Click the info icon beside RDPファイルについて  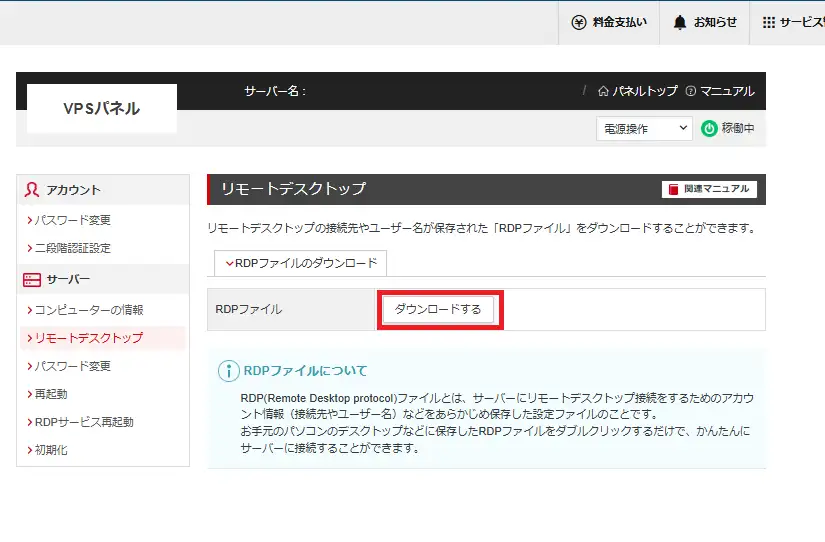pos(228,371)
